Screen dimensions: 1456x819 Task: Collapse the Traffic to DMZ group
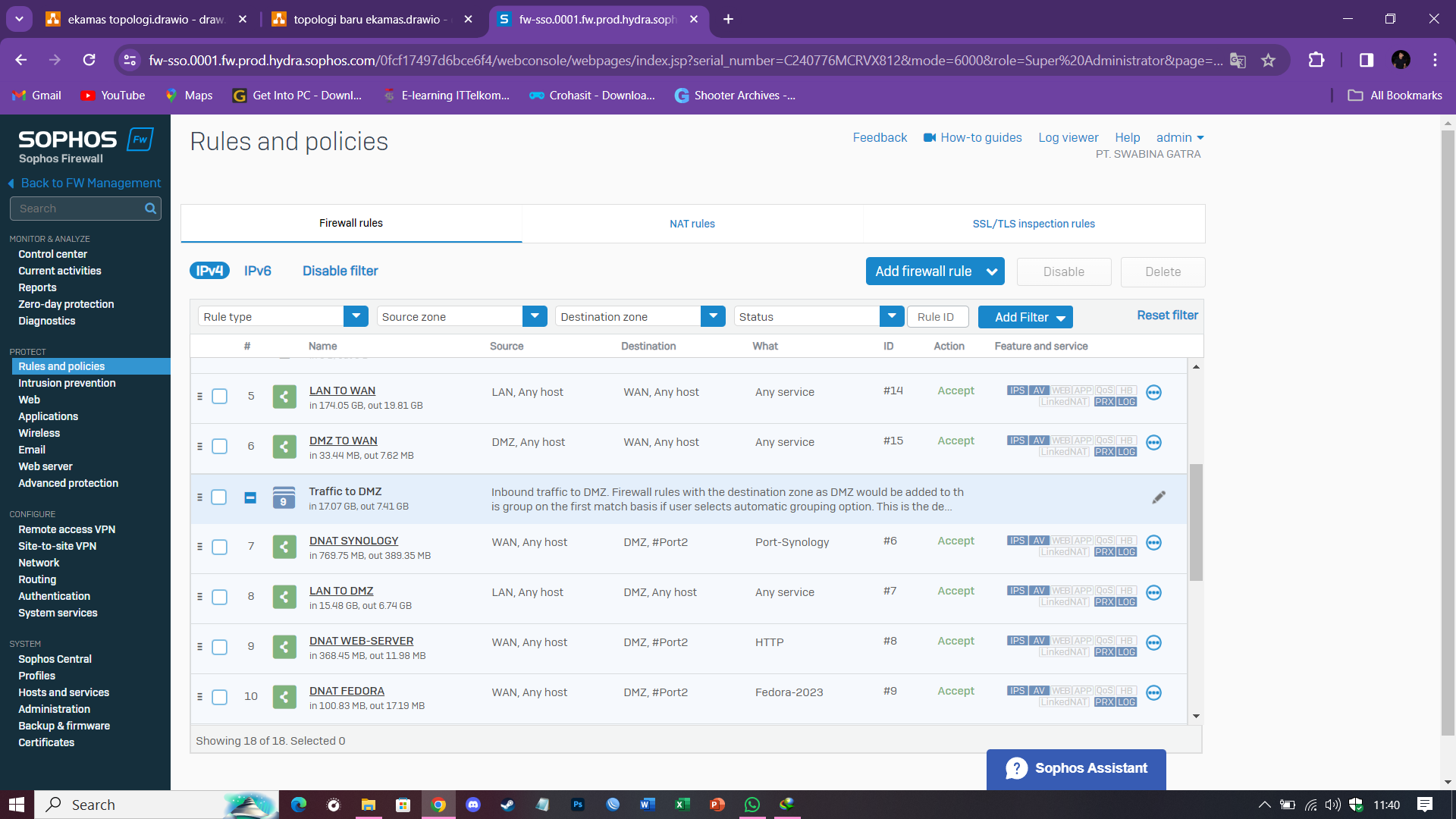(x=250, y=497)
